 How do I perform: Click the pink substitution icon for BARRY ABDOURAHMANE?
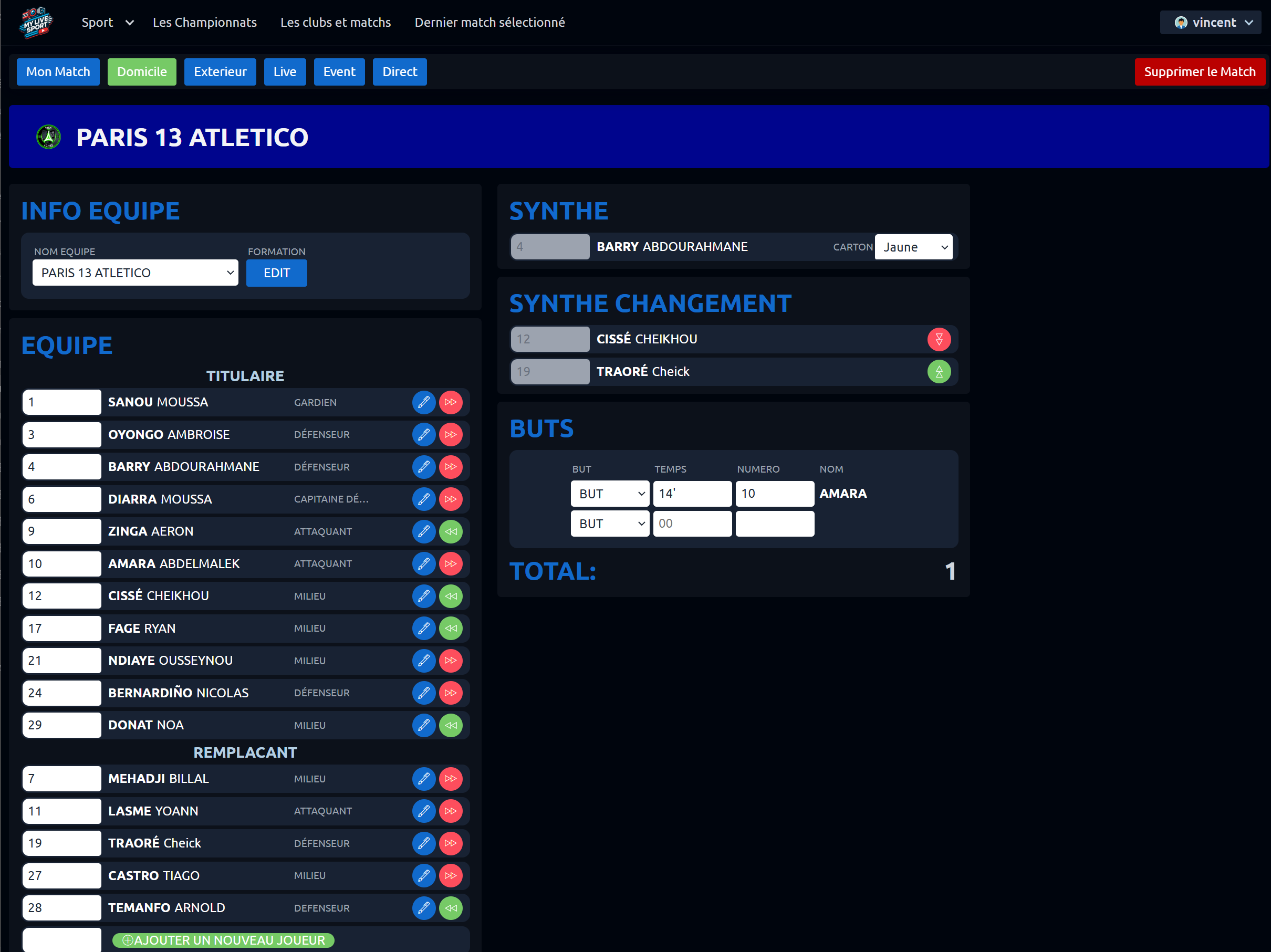451,466
